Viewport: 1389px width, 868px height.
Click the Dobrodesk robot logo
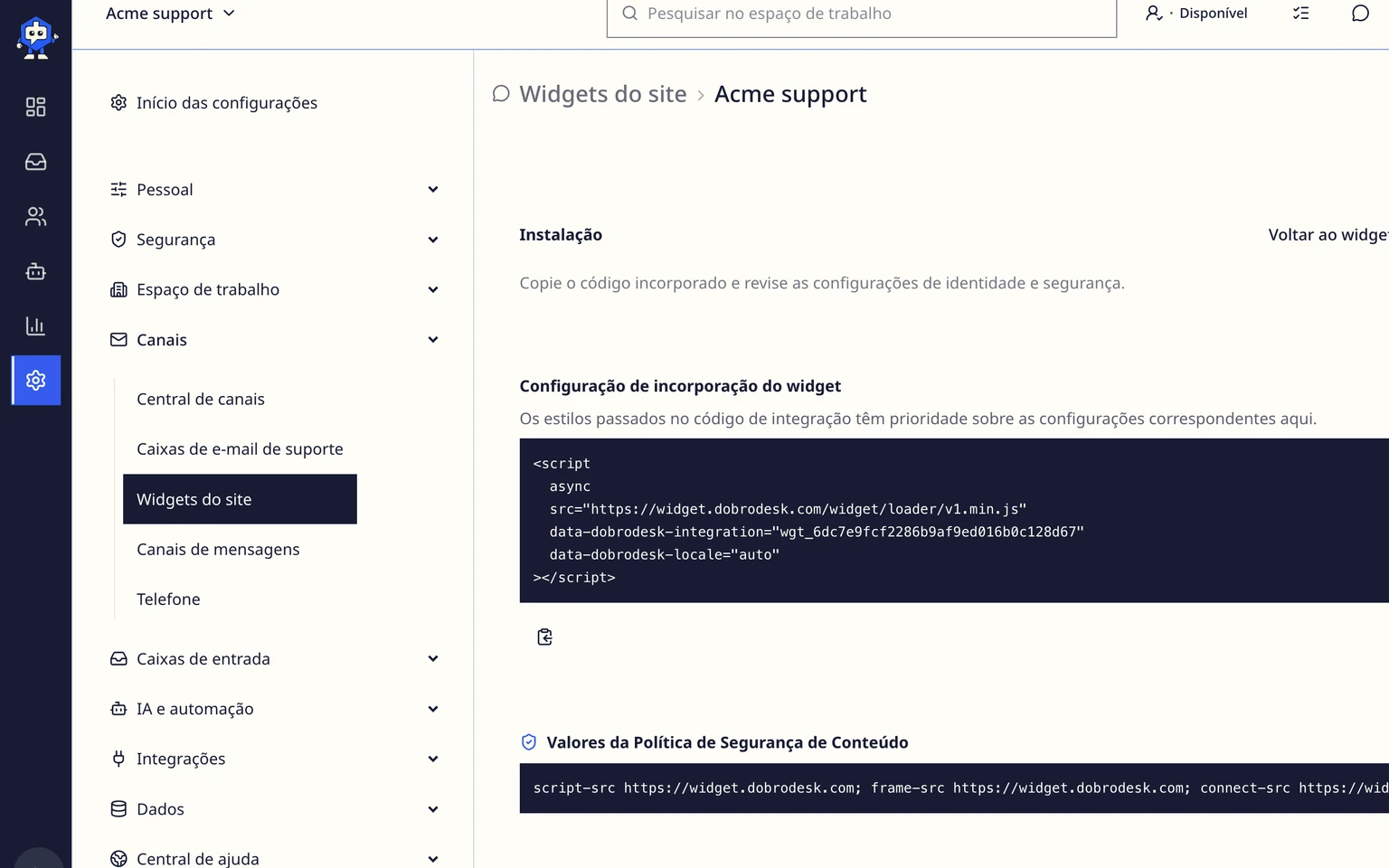click(36, 38)
